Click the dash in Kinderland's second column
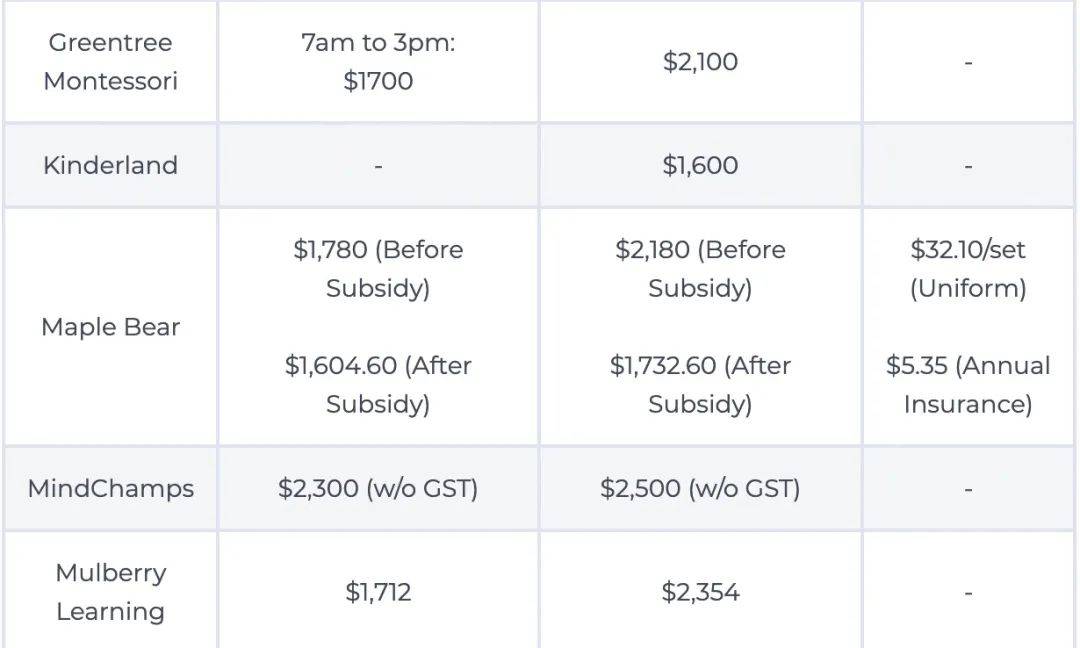 tap(378, 166)
